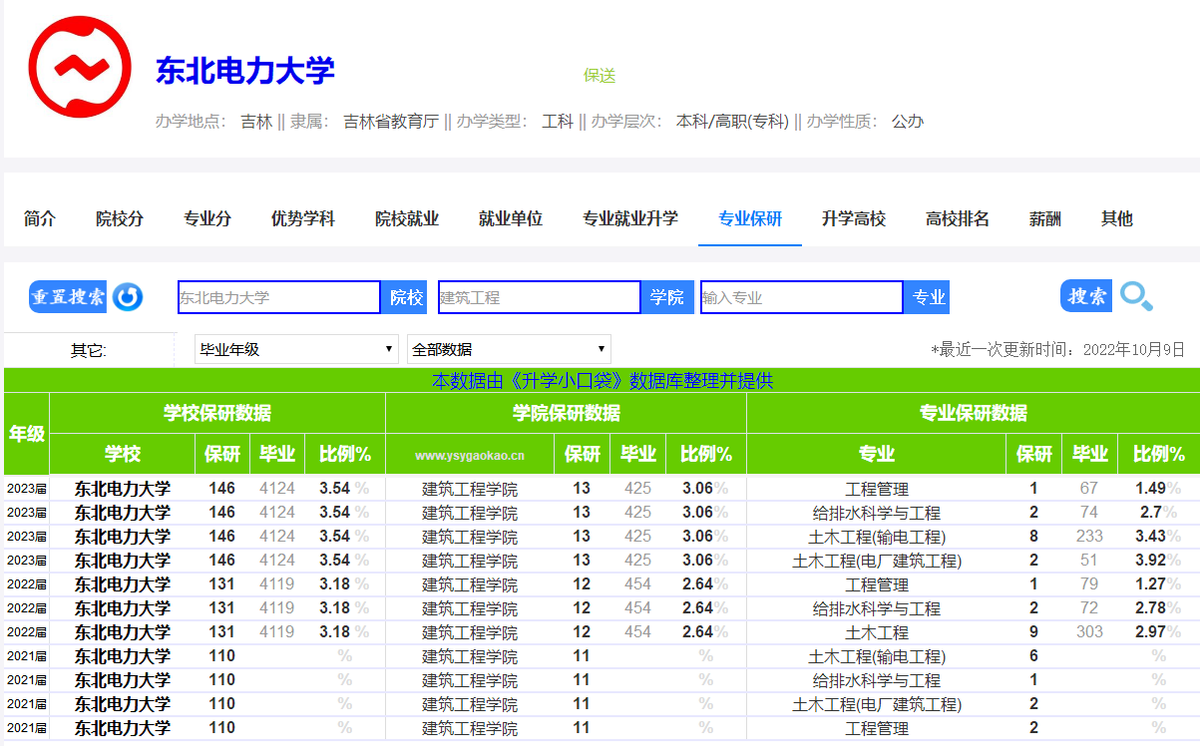Click the magnifying glass search icon
Viewport: 1200px width, 746px height.
click(1136, 296)
